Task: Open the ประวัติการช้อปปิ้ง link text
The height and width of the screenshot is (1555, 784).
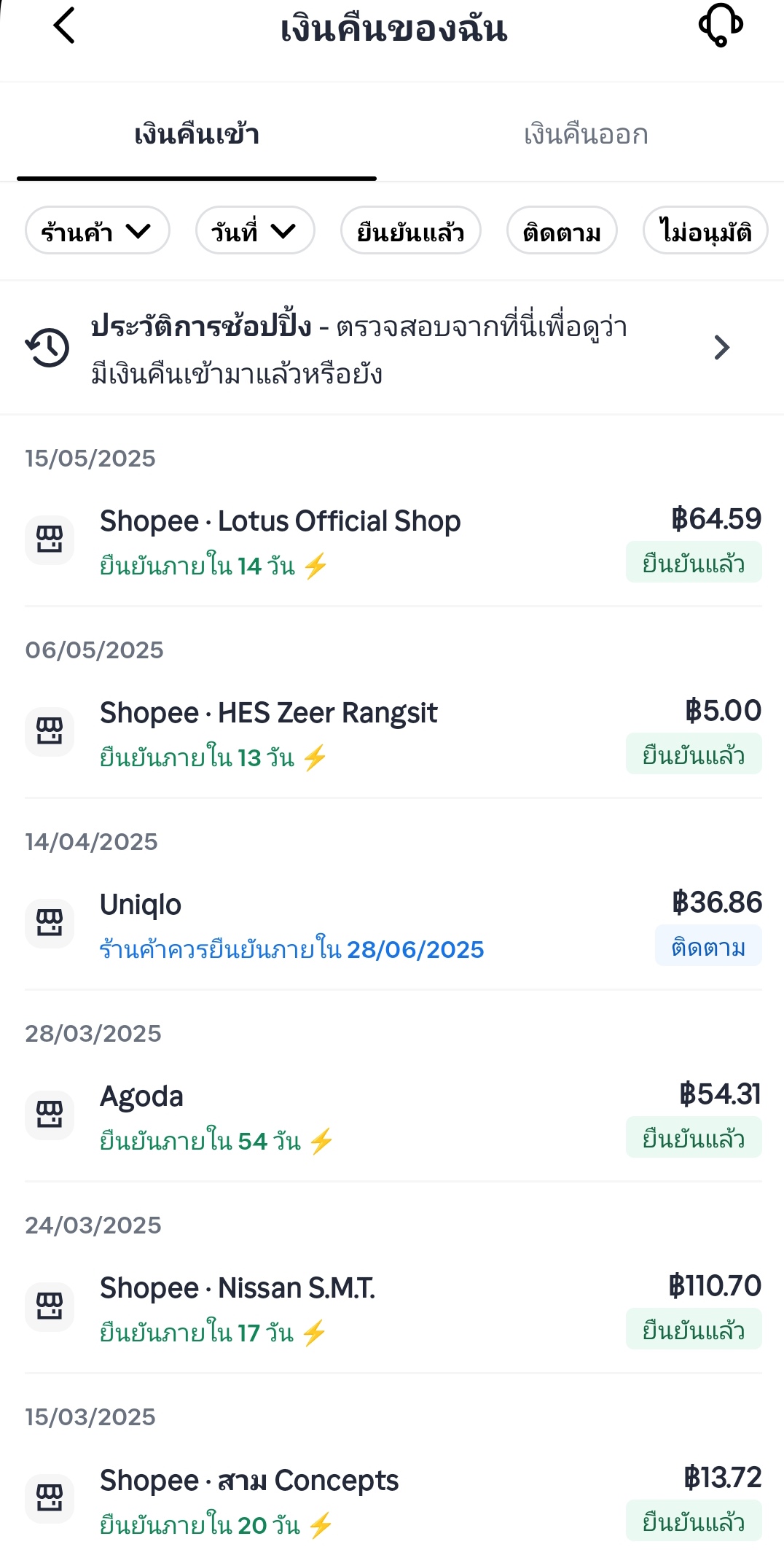Action: [201, 327]
